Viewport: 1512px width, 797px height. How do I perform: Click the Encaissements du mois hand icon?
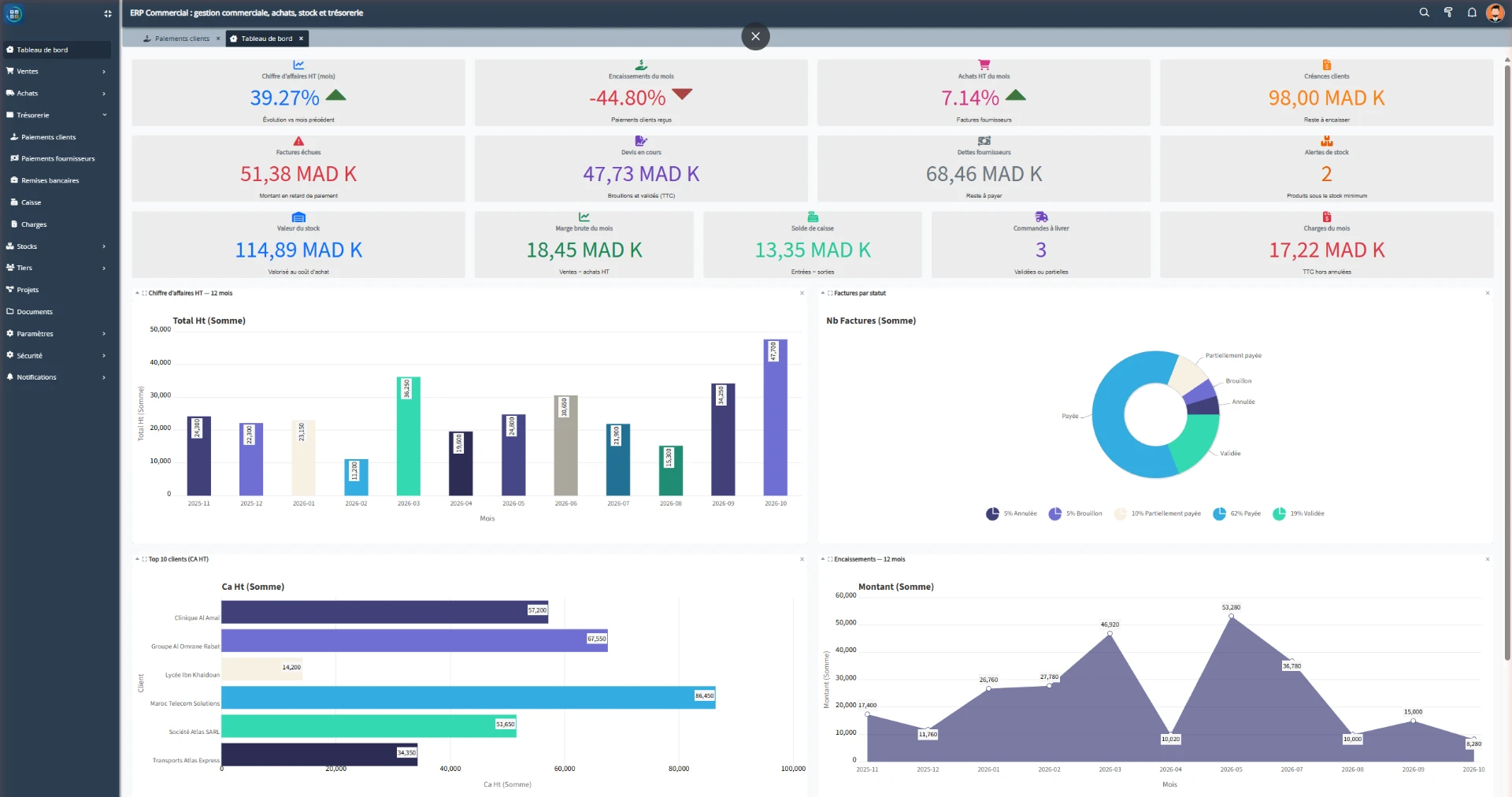click(641, 65)
